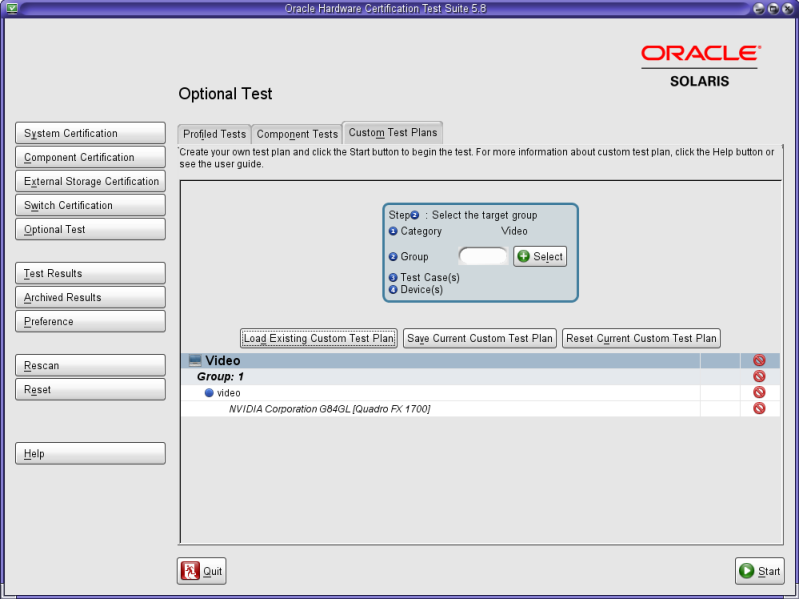The height and width of the screenshot is (599, 799).
Task: Click the Reset sidebar button
Action: 90,389
